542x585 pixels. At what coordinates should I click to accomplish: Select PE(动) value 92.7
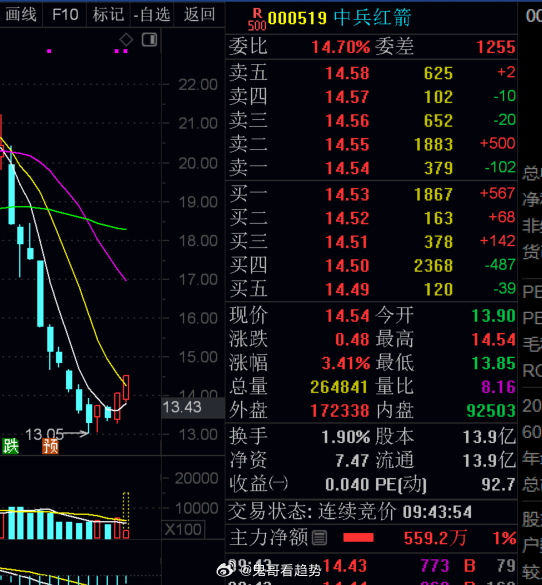point(499,485)
